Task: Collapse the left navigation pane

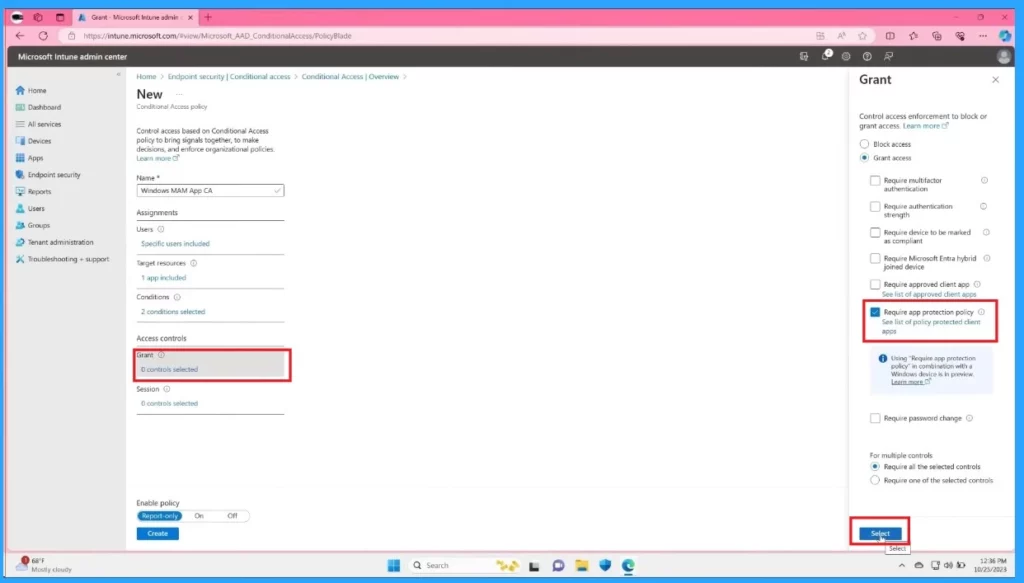Action: tap(118, 74)
